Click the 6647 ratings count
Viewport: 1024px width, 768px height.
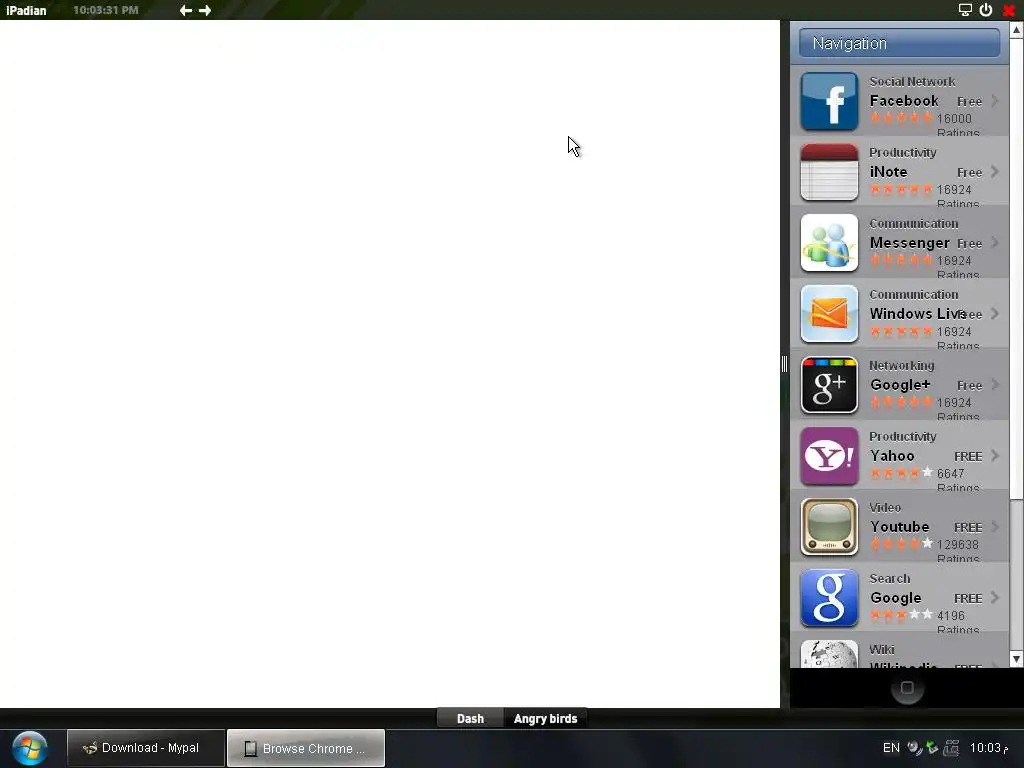pyautogui.click(x=950, y=473)
